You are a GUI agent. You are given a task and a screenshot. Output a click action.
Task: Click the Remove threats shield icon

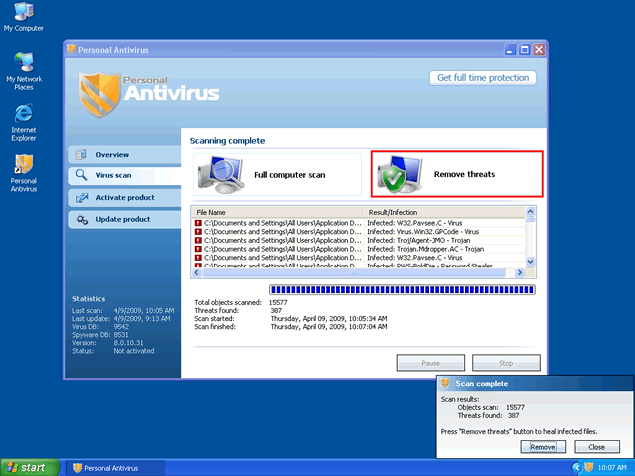pyautogui.click(x=398, y=175)
